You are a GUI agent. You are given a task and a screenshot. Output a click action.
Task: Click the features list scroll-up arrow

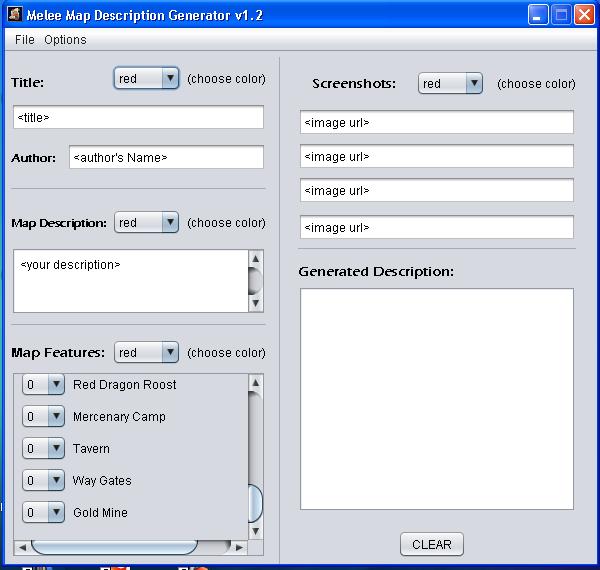[256, 383]
